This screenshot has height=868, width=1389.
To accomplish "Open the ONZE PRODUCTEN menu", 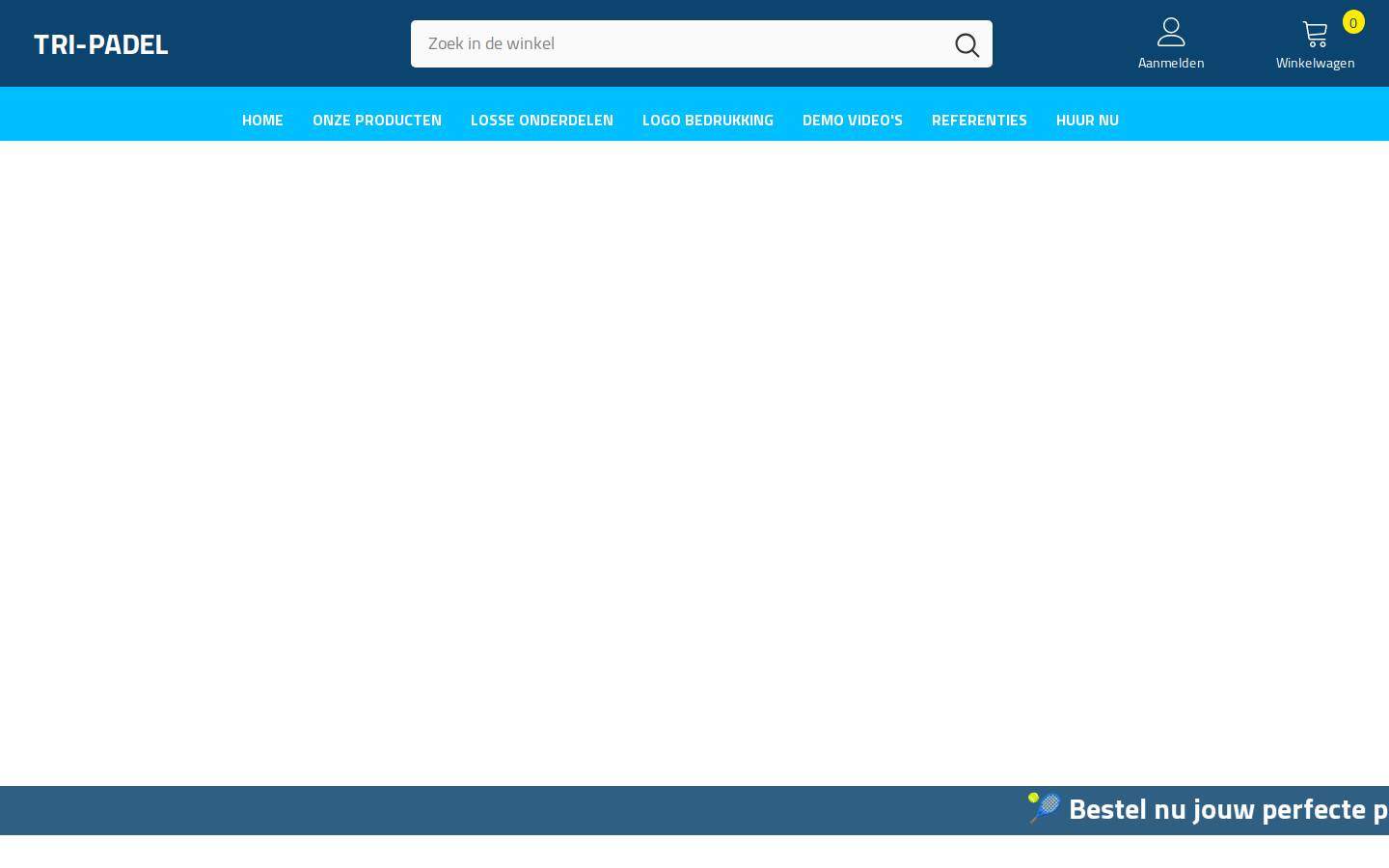I will coord(377,120).
